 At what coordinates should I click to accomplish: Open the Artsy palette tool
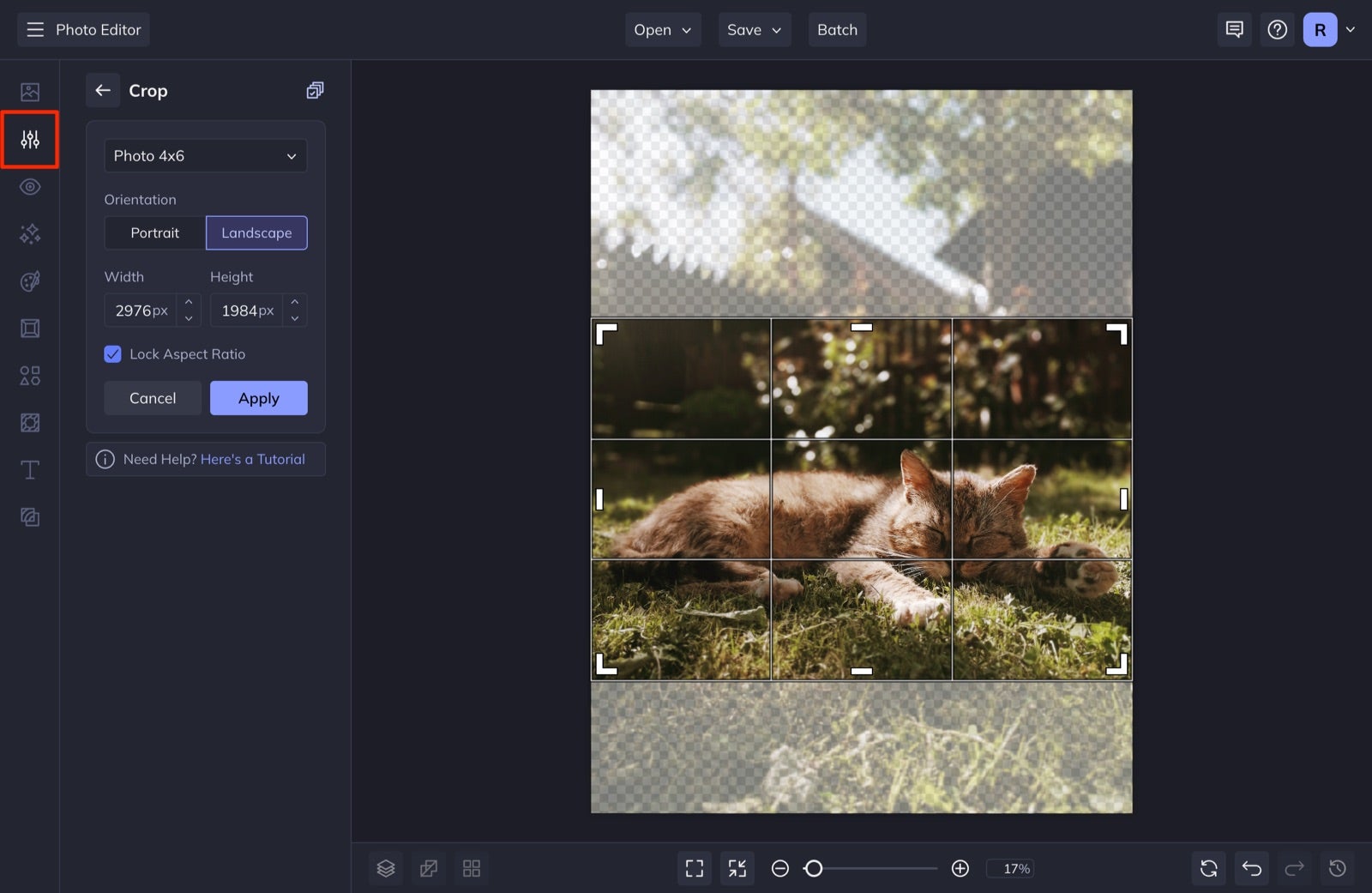[x=30, y=281]
